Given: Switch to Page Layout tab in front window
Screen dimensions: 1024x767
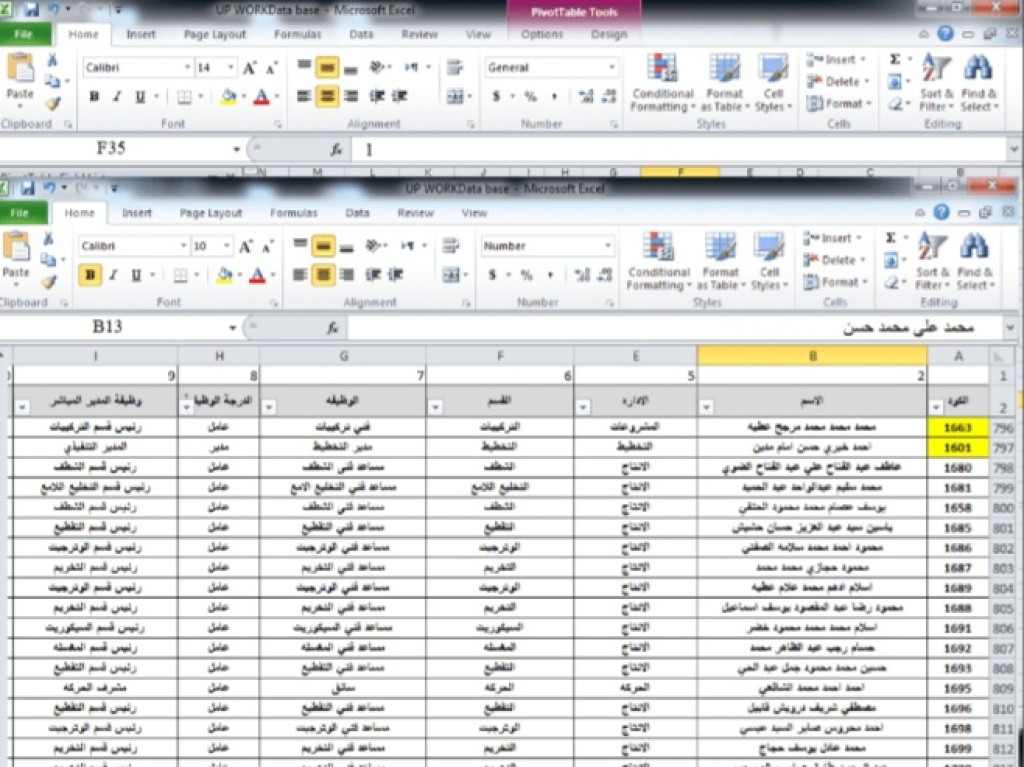Looking at the screenshot, I should click(x=210, y=213).
